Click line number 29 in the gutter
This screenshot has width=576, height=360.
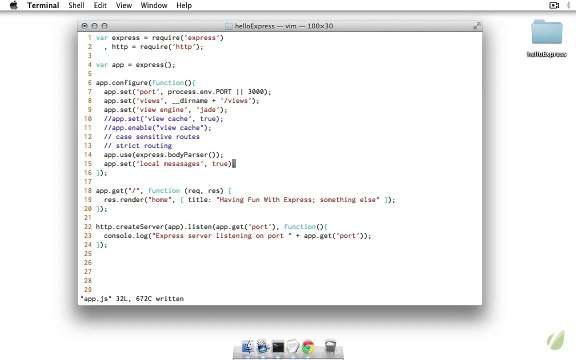pyautogui.click(x=88, y=290)
